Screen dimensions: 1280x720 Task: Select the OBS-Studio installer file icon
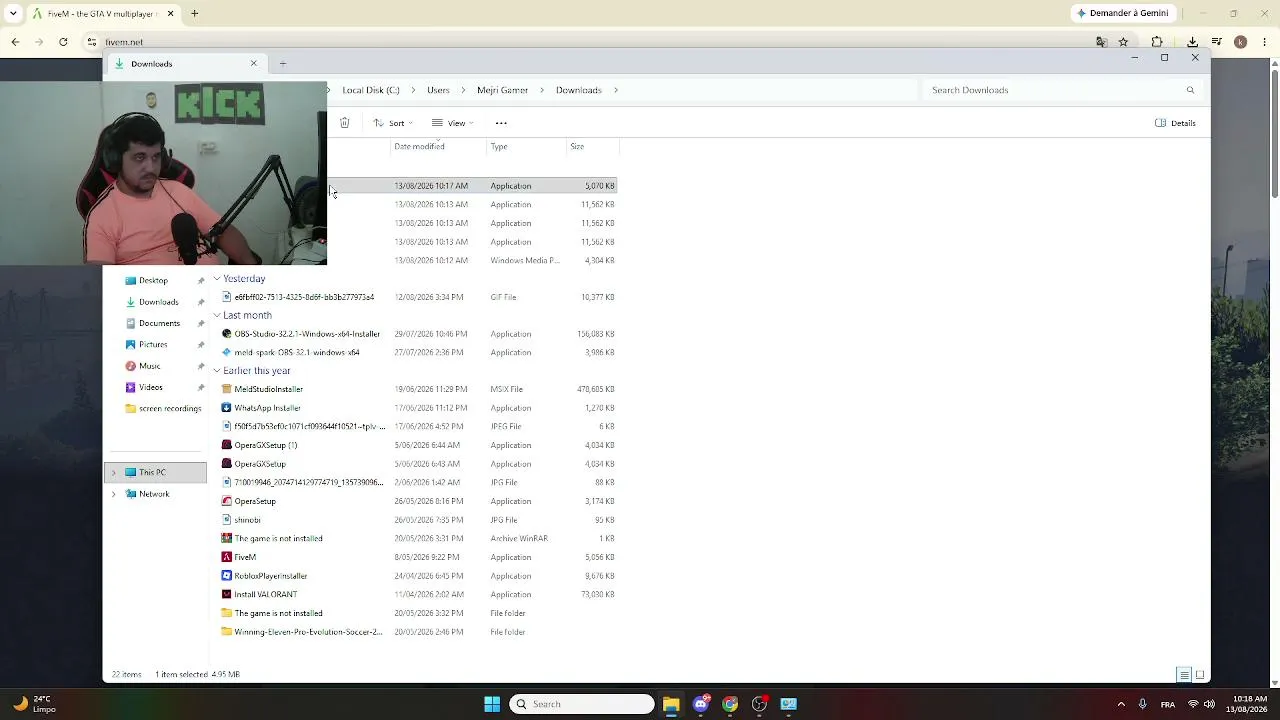(x=226, y=334)
